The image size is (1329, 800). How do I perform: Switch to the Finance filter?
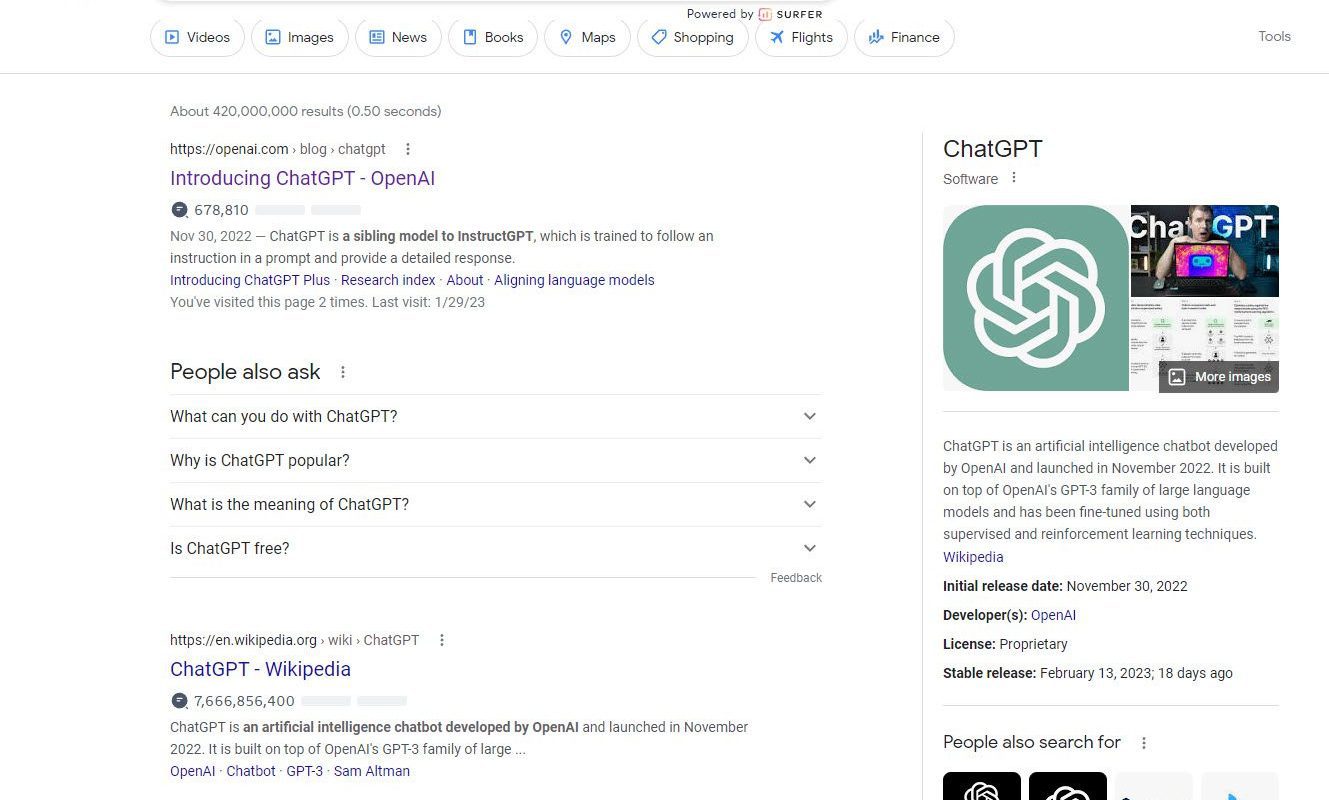click(904, 37)
